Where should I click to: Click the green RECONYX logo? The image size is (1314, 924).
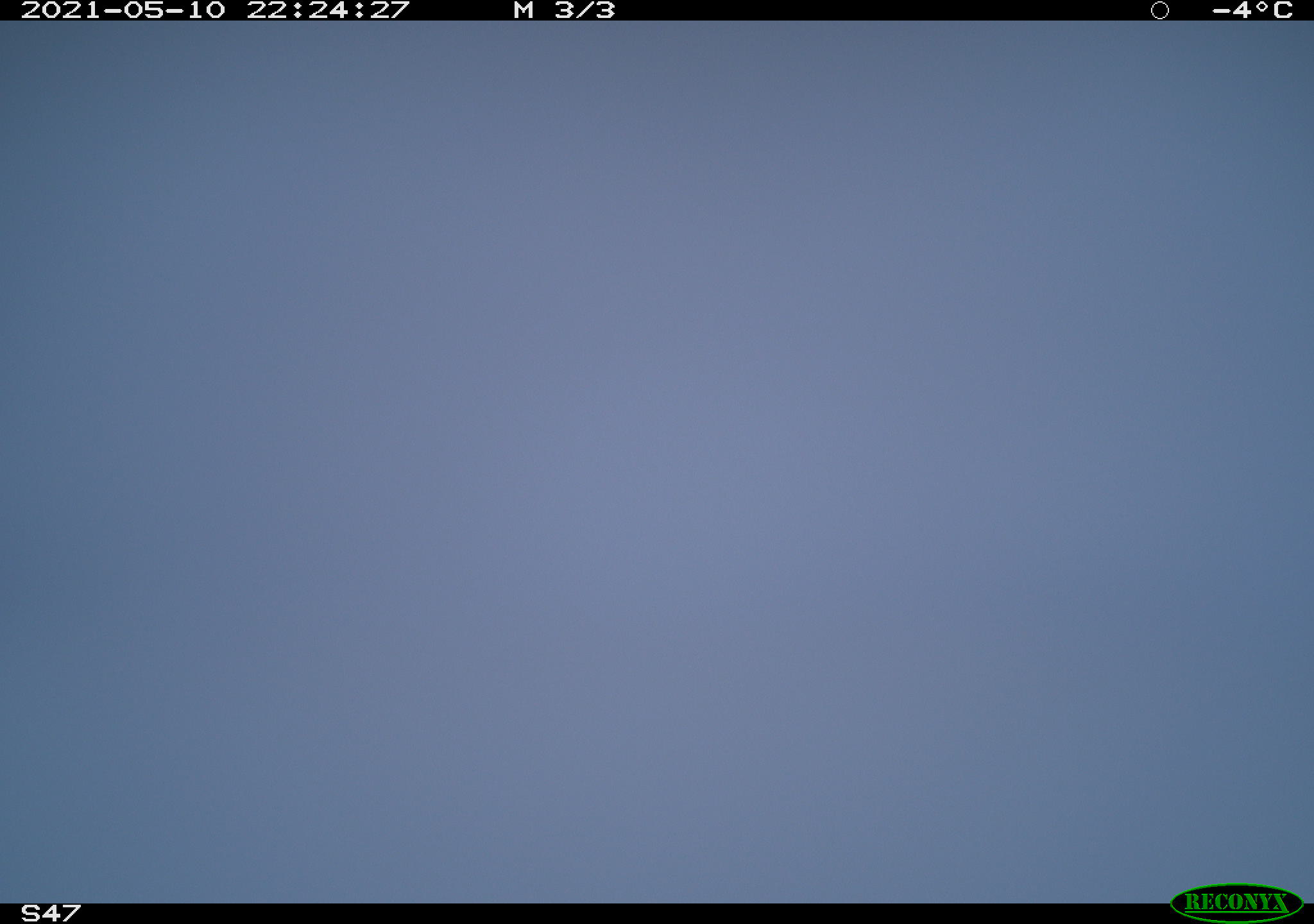pyautogui.click(x=1236, y=903)
